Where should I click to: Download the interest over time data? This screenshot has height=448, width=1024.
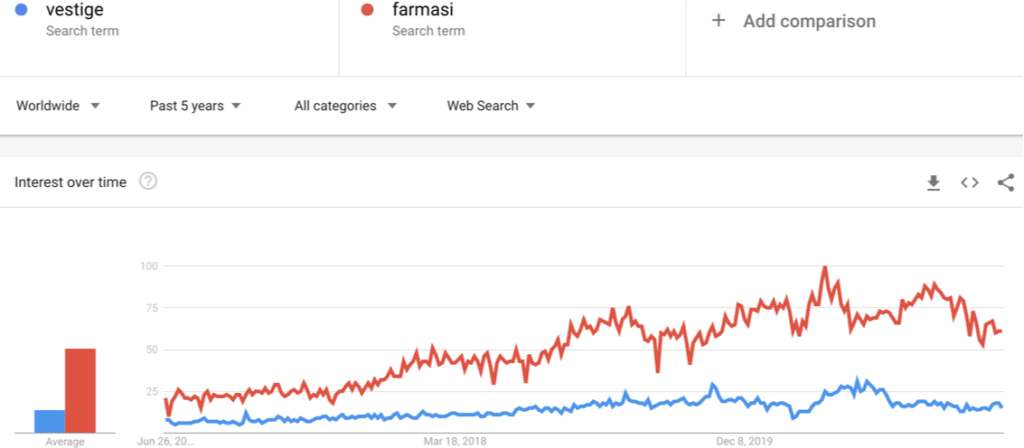[934, 183]
